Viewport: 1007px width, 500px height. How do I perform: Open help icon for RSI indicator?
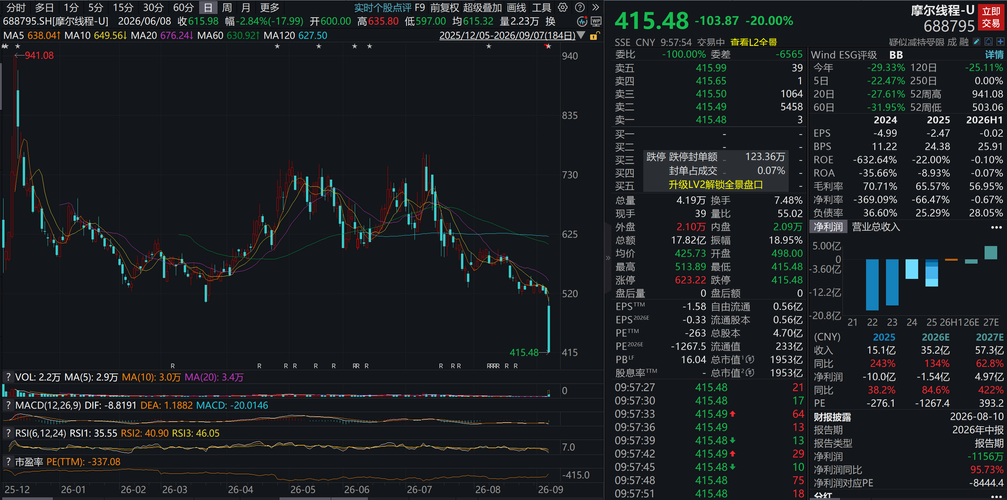point(8,433)
